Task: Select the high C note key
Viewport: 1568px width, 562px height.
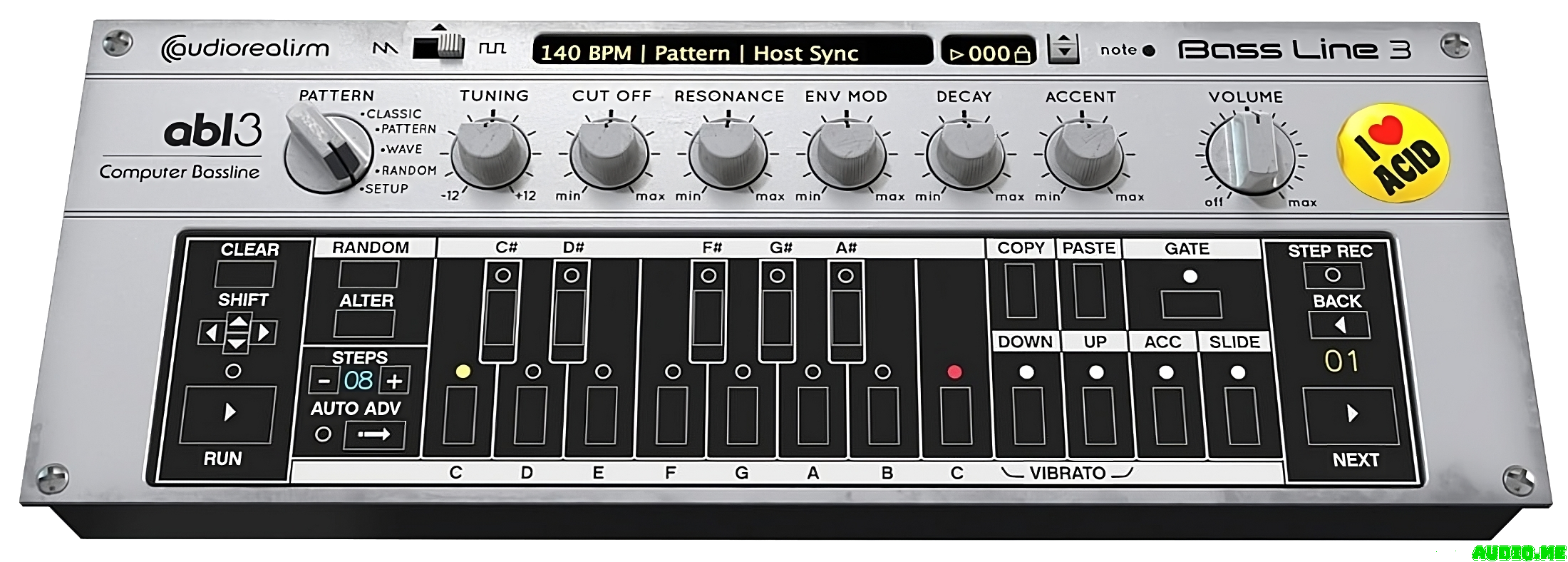Action: [x=956, y=416]
